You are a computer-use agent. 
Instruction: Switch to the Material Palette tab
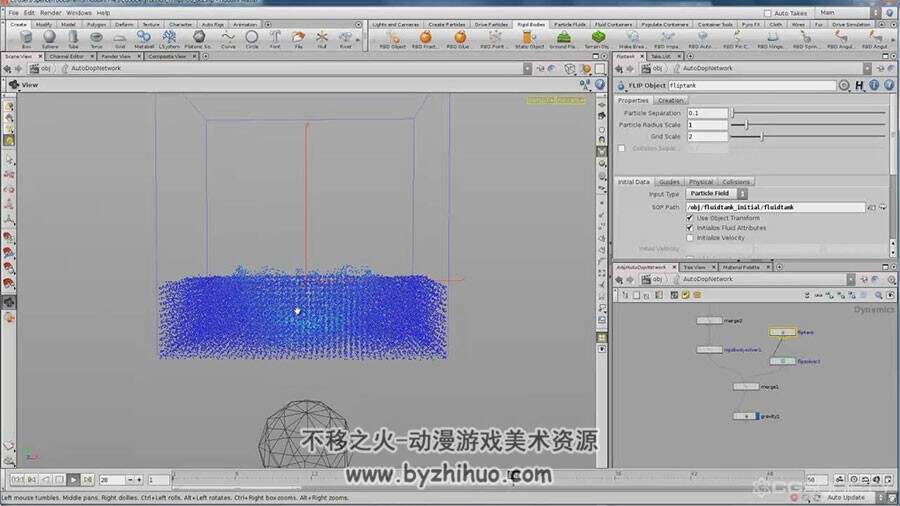pyautogui.click(x=741, y=267)
